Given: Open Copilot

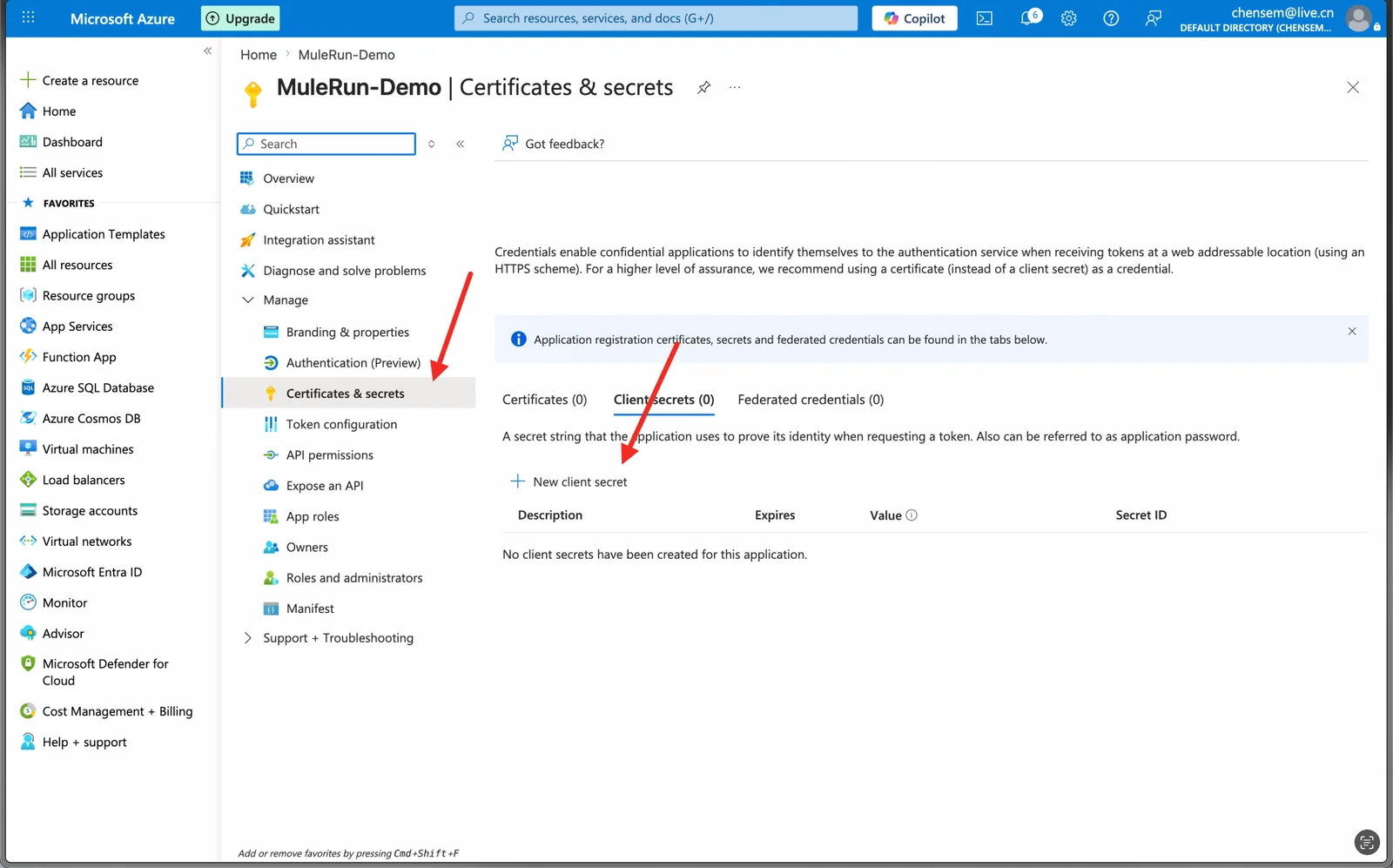Looking at the screenshot, I should (x=914, y=18).
